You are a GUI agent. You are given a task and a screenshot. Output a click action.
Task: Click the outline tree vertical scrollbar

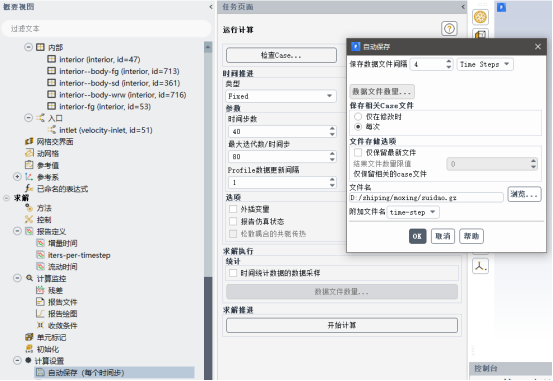(208, 211)
